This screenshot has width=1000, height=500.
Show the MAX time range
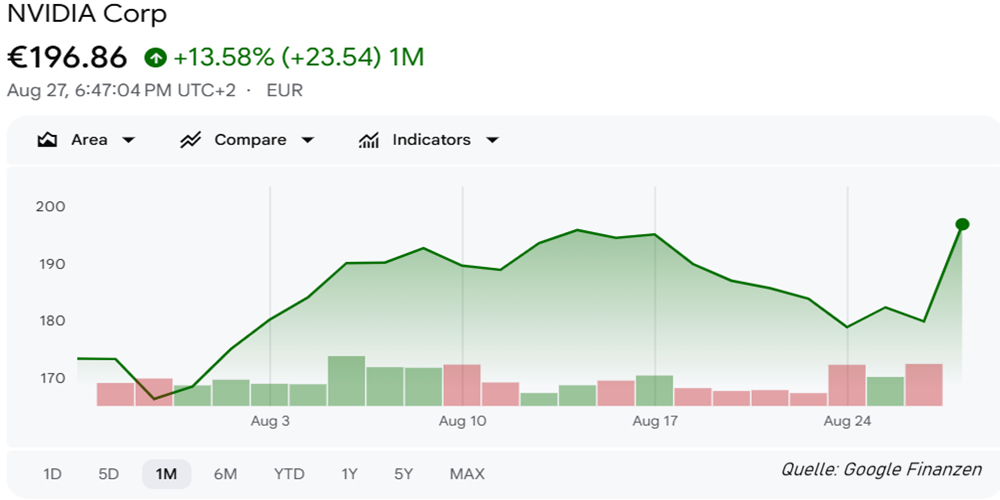click(467, 474)
